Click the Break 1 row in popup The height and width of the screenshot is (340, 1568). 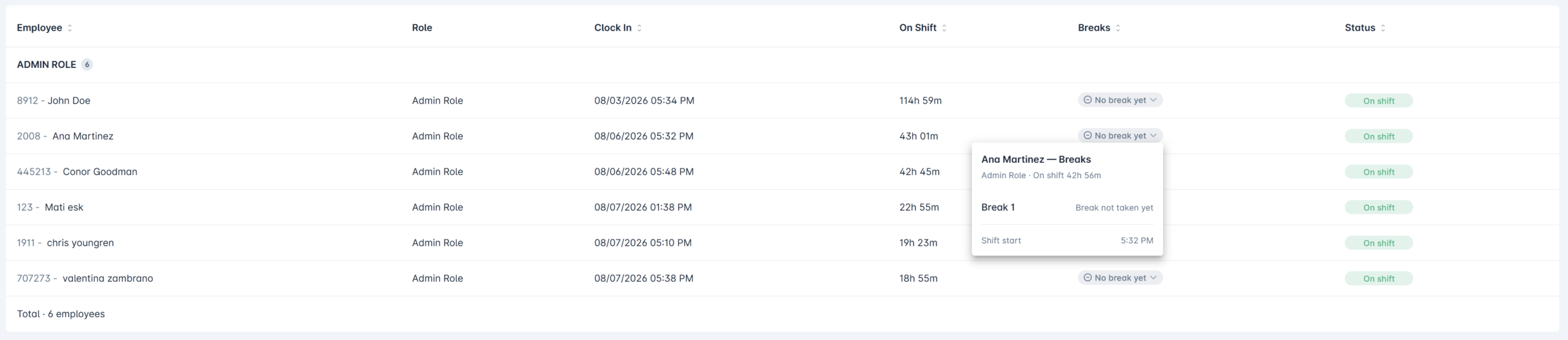pyautogui.click(x=1067, y=207)
